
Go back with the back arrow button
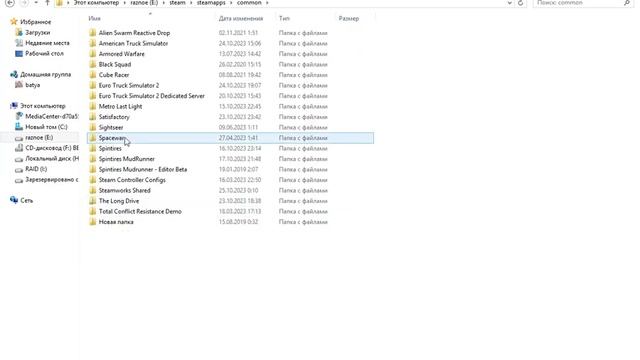click(10, 3)
